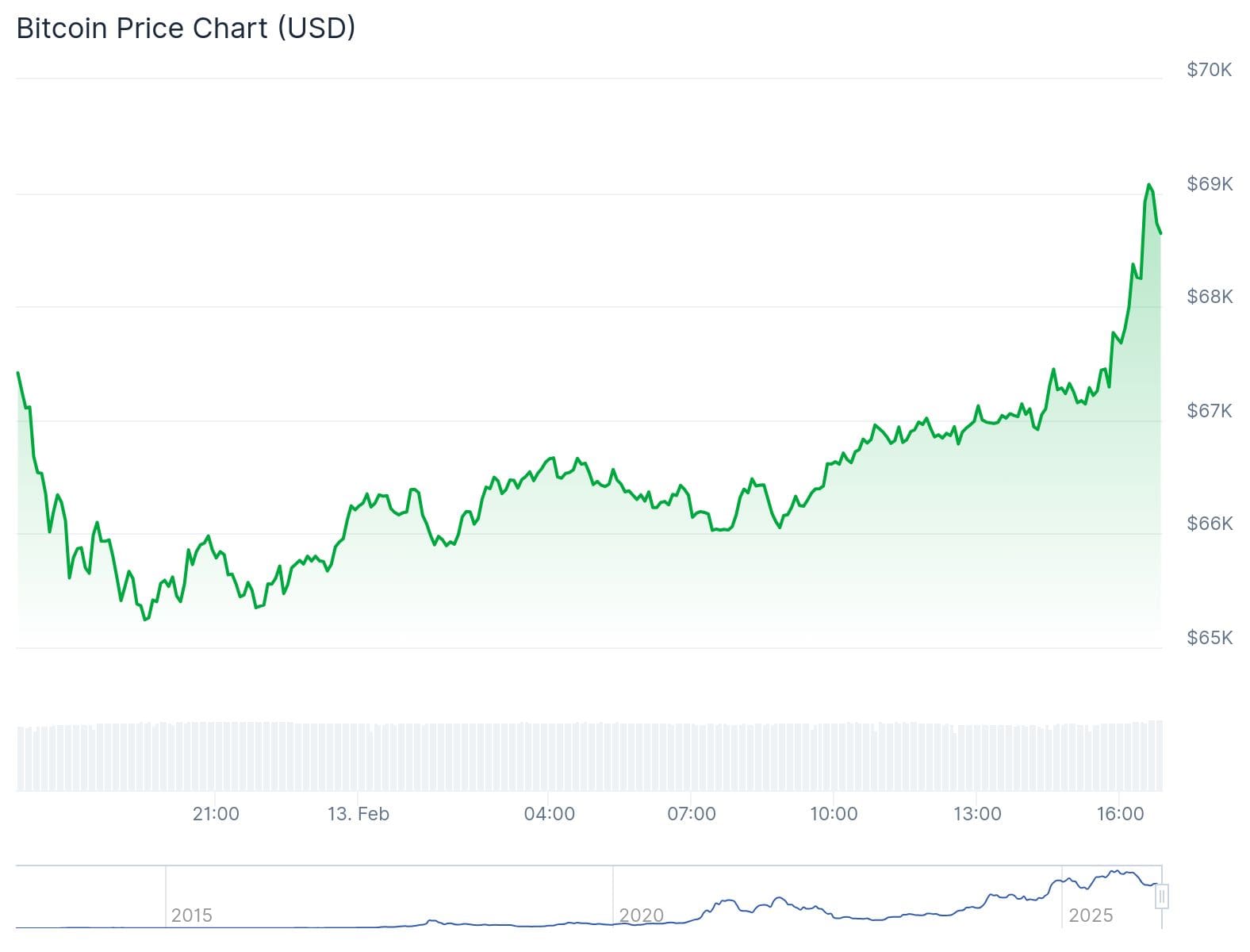The width and height of the screenshot is (1250, 952).
Task: Select the 13. Feb date axis label
Action: tap(359, 814)
